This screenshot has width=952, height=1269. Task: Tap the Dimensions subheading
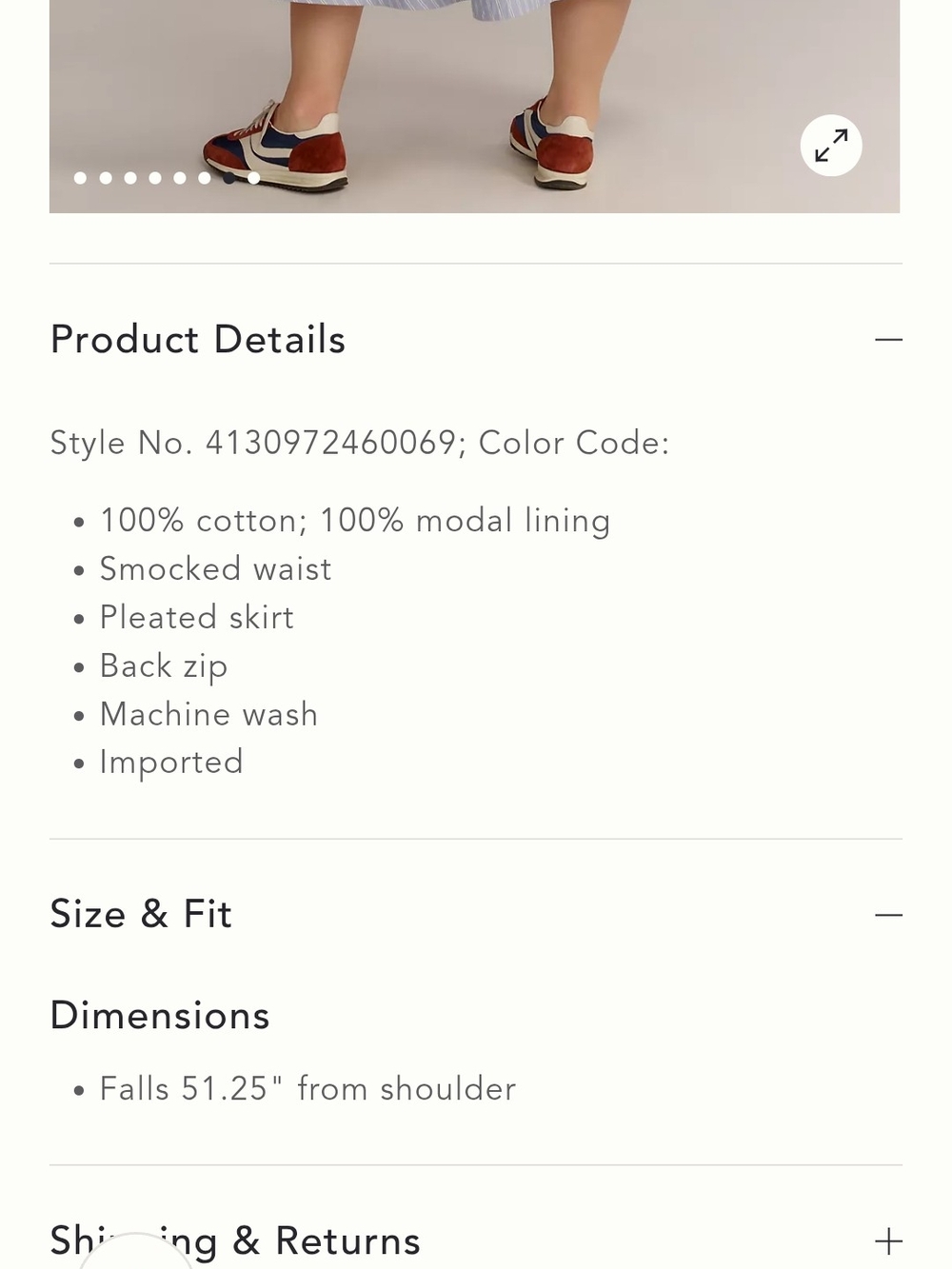[160, 1016]
